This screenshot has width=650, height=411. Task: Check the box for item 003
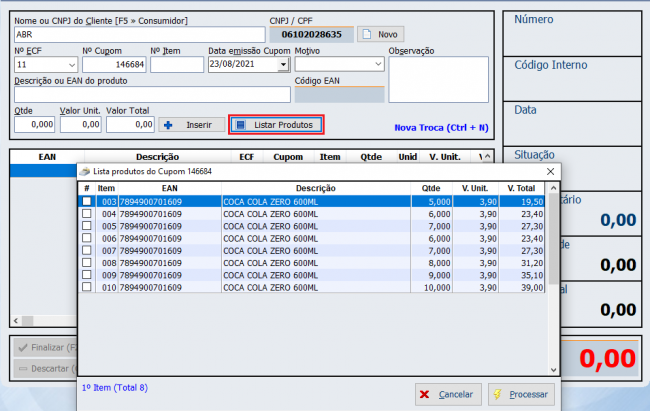tap(87, 202)
